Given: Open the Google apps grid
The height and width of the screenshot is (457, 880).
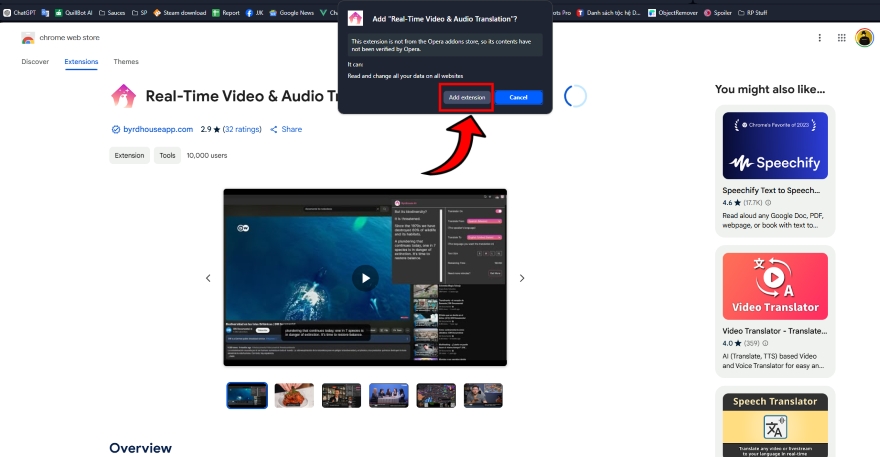Looking at the screenshot, I should point(841,38).
